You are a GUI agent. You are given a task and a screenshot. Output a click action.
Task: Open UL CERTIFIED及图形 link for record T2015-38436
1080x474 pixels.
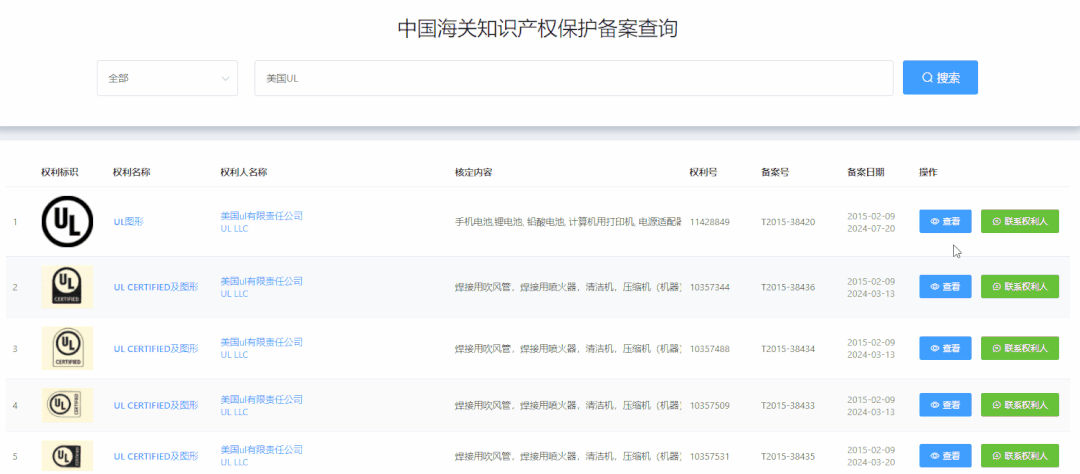click(156, 287)
